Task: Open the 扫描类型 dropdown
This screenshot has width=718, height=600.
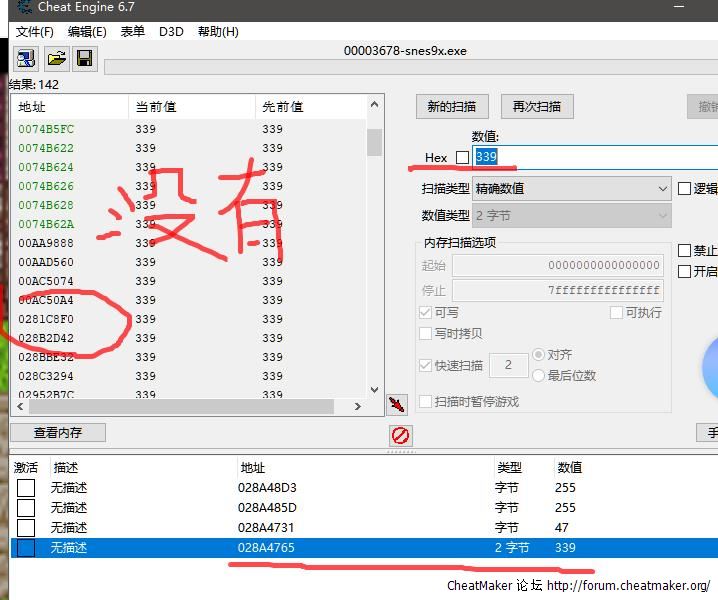Action: tap(571, 188)
